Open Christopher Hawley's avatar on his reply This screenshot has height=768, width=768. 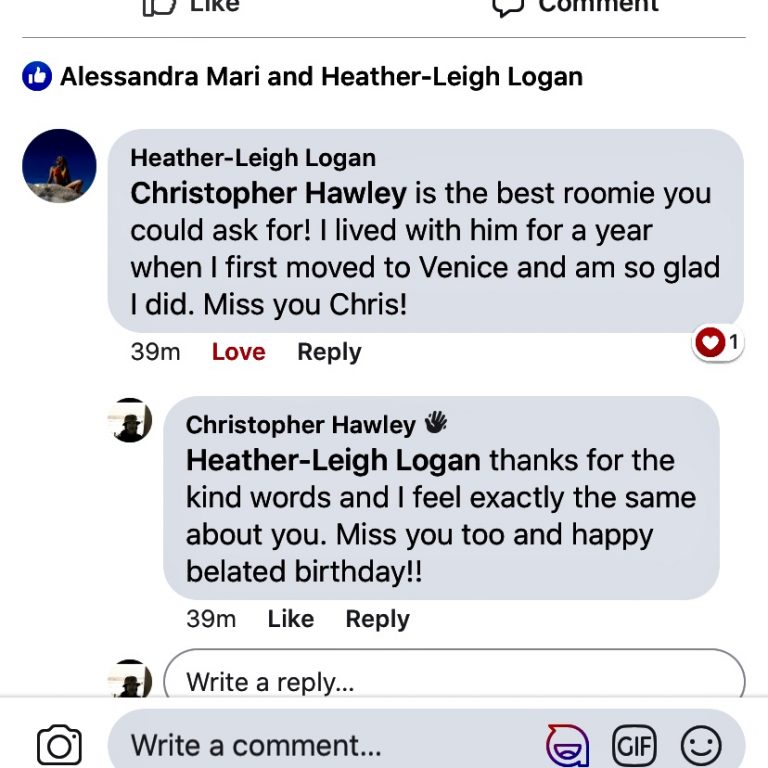click(x=130, y=420)
